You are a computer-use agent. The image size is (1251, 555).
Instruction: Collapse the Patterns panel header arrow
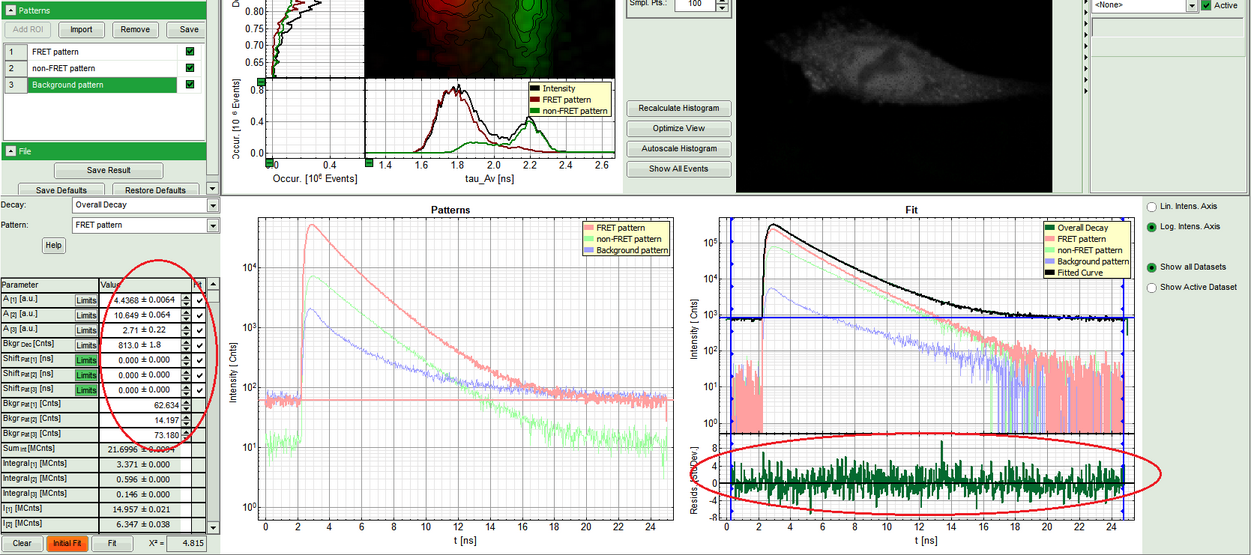(10, 10)
